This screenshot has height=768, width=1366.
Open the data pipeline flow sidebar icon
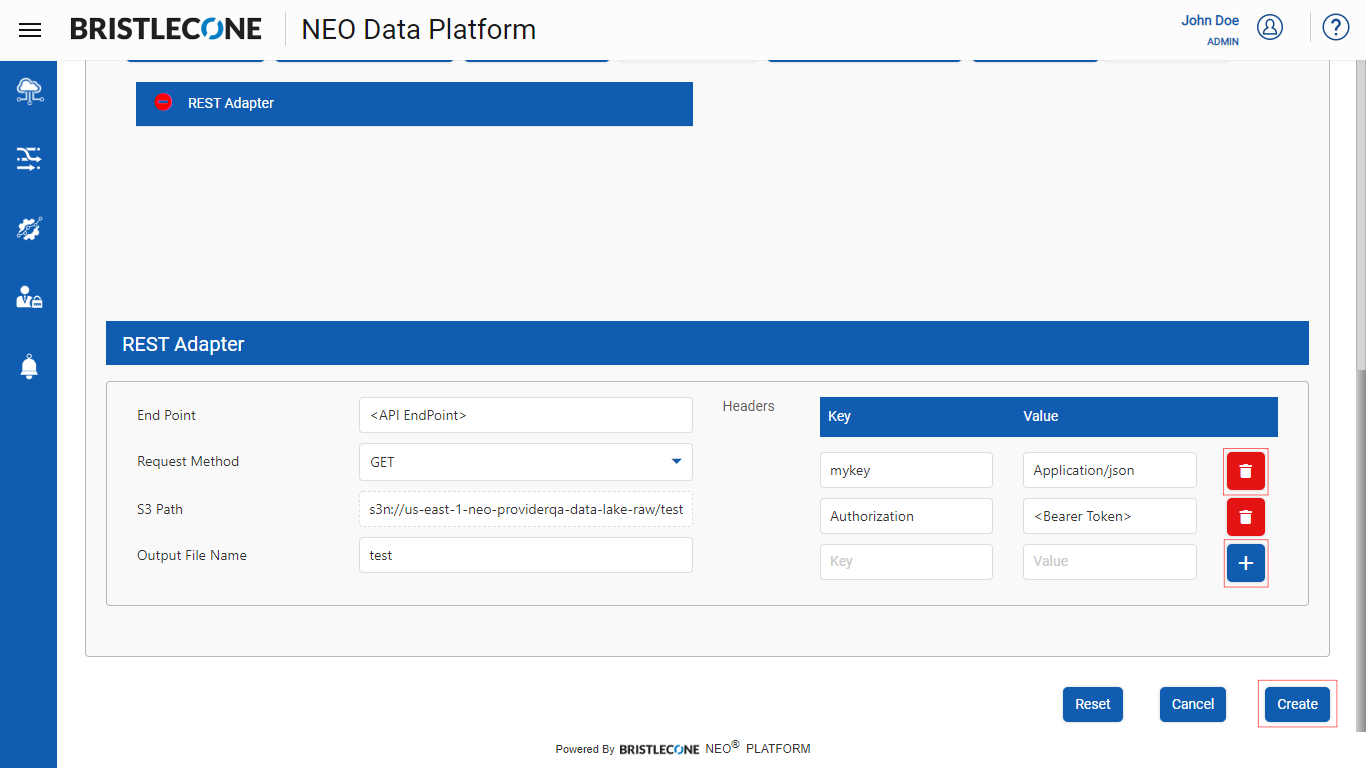[x=29, y=159]
